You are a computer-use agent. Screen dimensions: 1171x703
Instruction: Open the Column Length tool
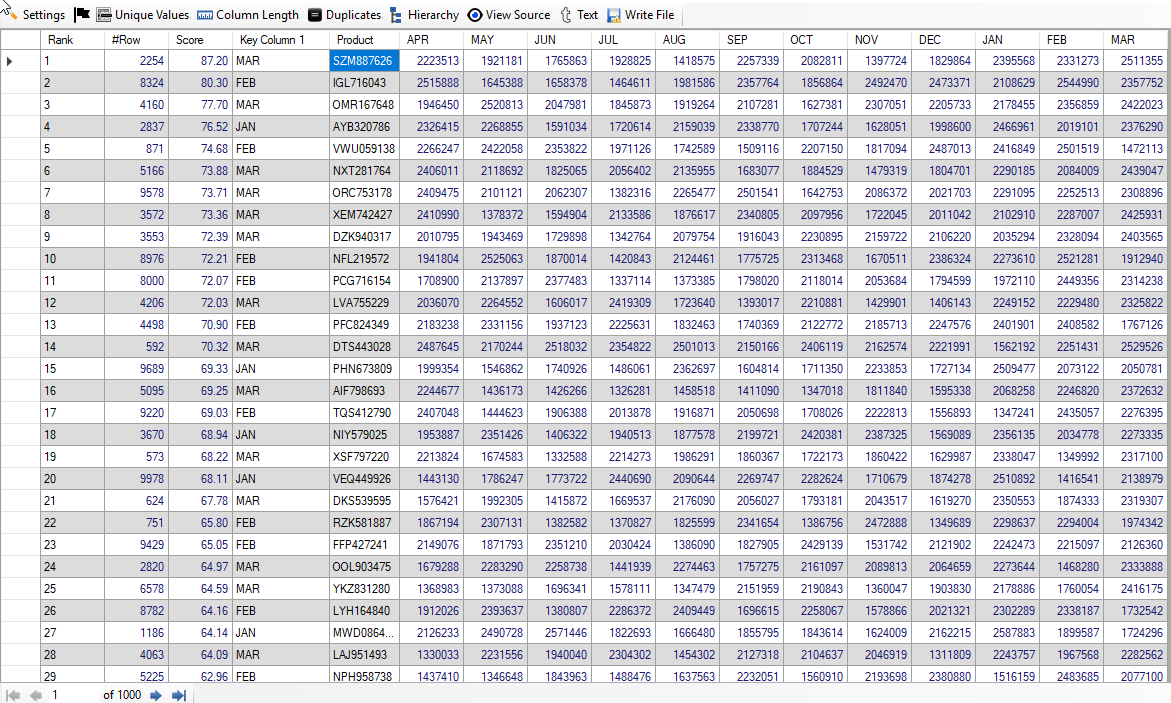(248, 15)
